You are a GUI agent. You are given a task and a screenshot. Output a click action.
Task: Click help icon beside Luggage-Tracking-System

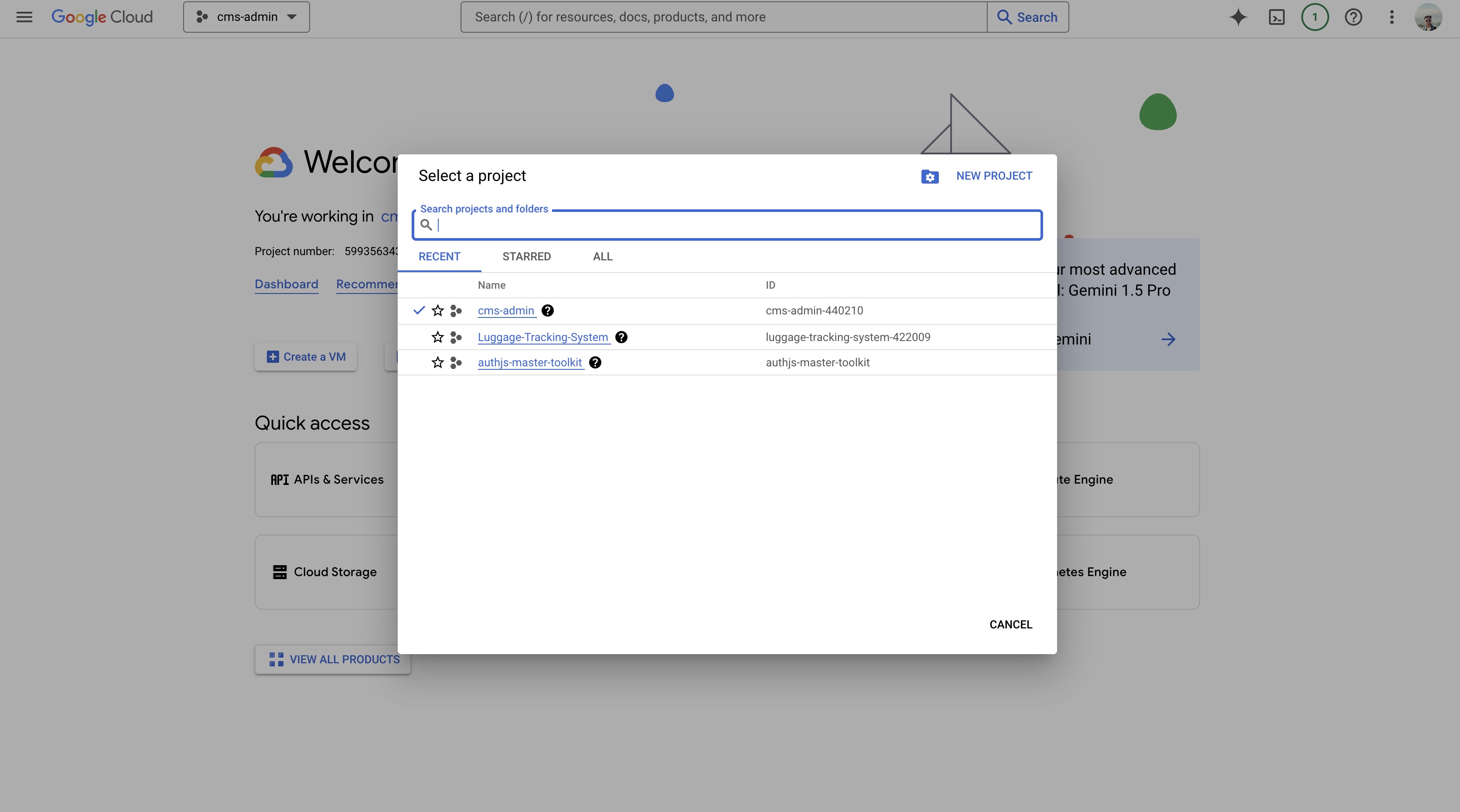coord(621,337)
